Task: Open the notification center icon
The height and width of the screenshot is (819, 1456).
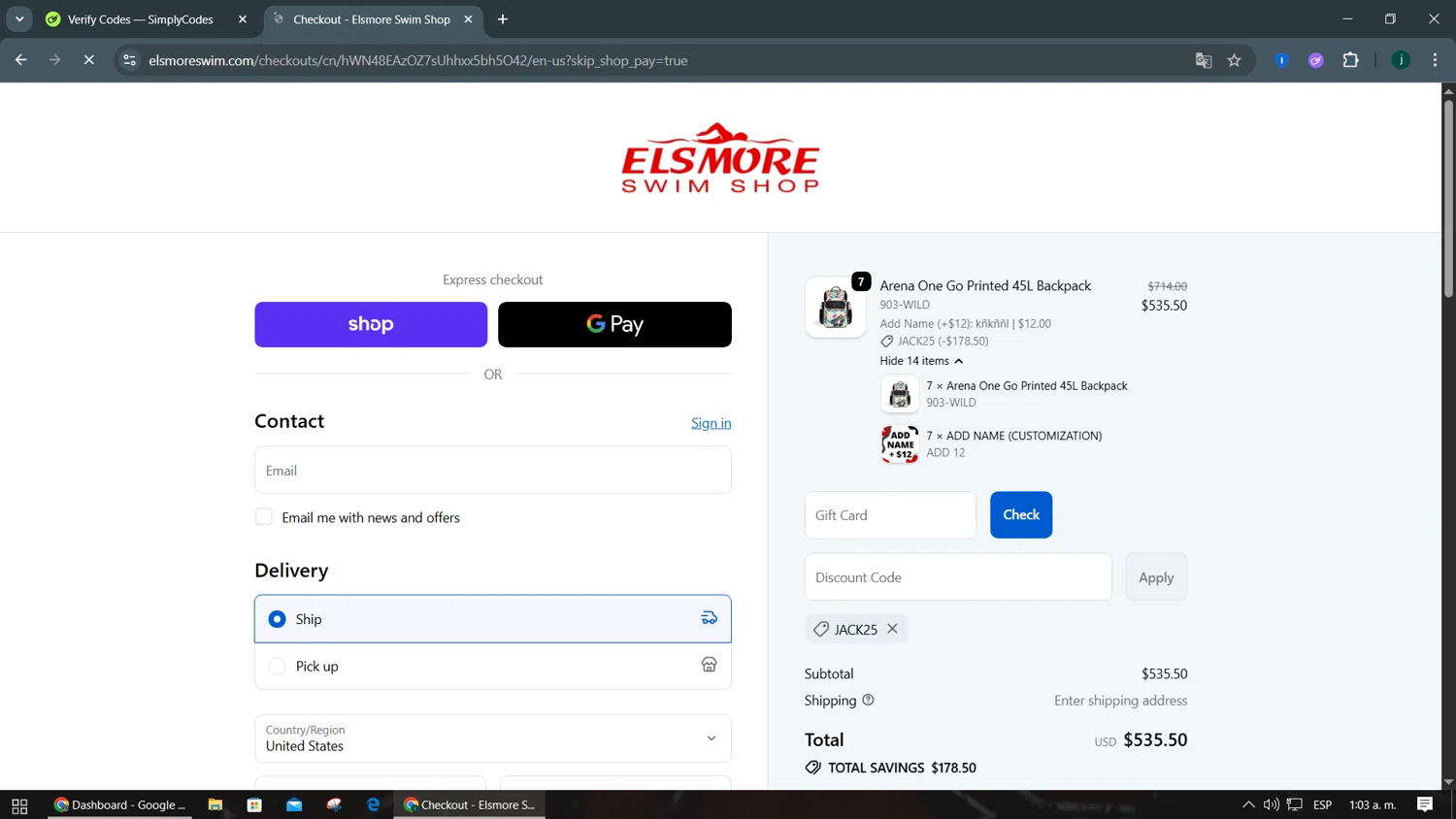Action: click(1425, 804)
